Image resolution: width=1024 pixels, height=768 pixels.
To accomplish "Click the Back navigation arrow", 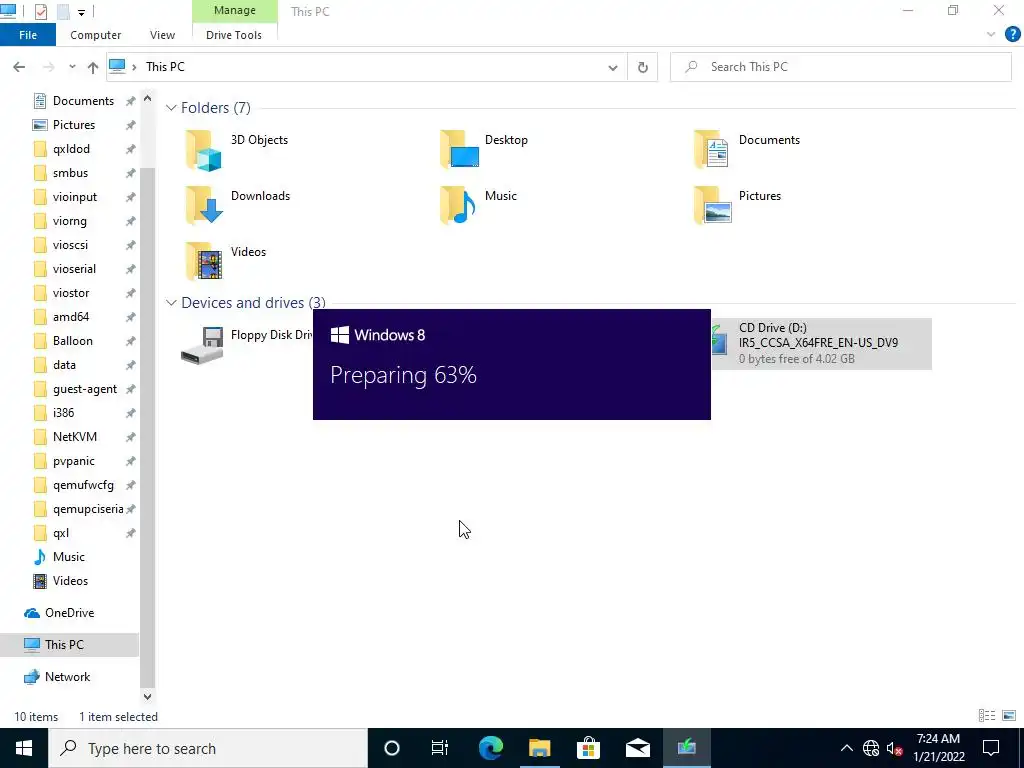I will (19, 67).
